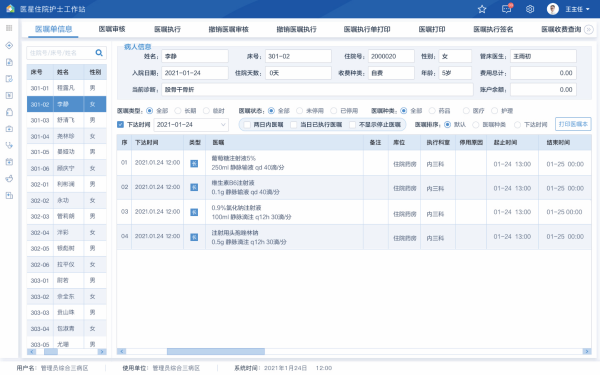The image size is (600, 375).
Task: Click orders table scrollbar right arrow
Action: tap(587, 351)
